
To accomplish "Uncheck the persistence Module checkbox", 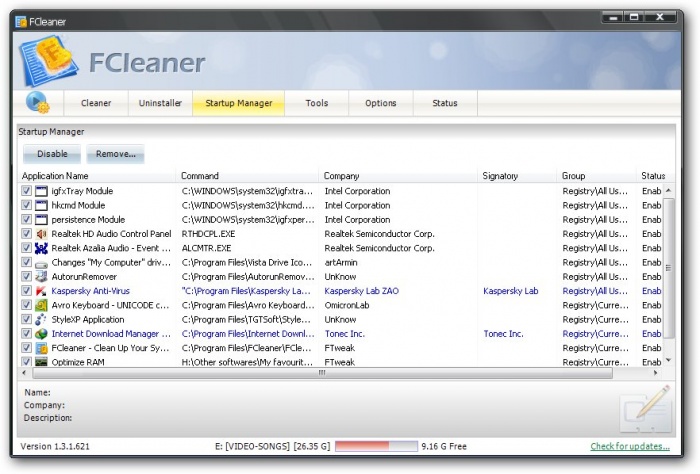I will pyautogui.click(x=26, y=220).
